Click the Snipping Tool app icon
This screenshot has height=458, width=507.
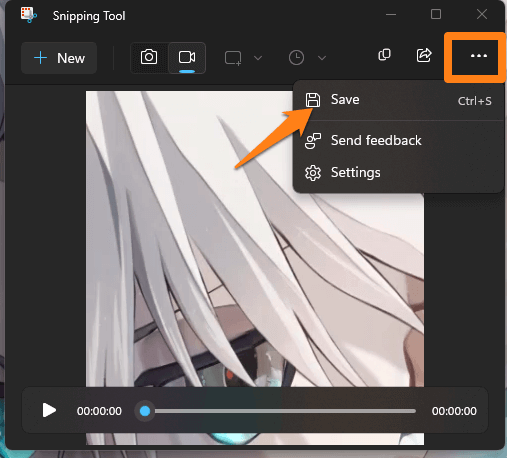click(x=29, y=15)
